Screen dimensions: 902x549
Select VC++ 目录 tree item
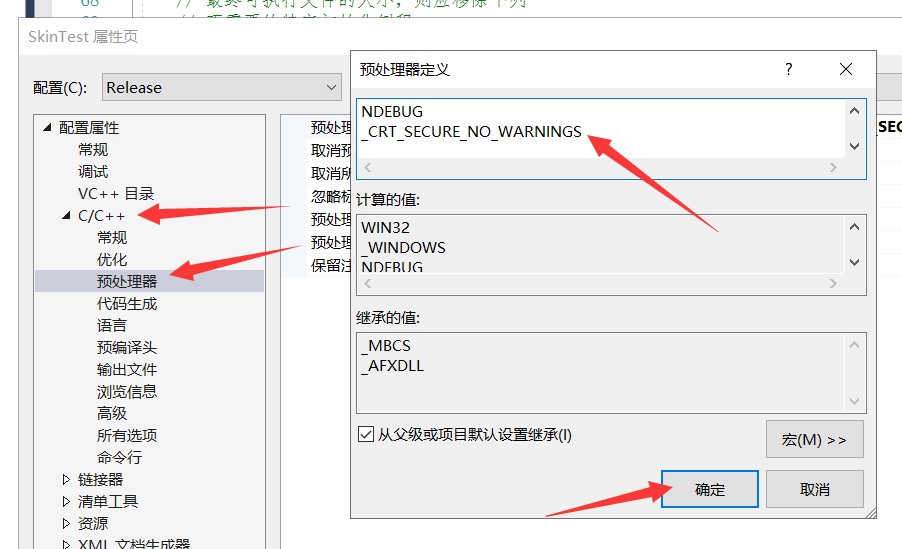(x=116, y=193)
